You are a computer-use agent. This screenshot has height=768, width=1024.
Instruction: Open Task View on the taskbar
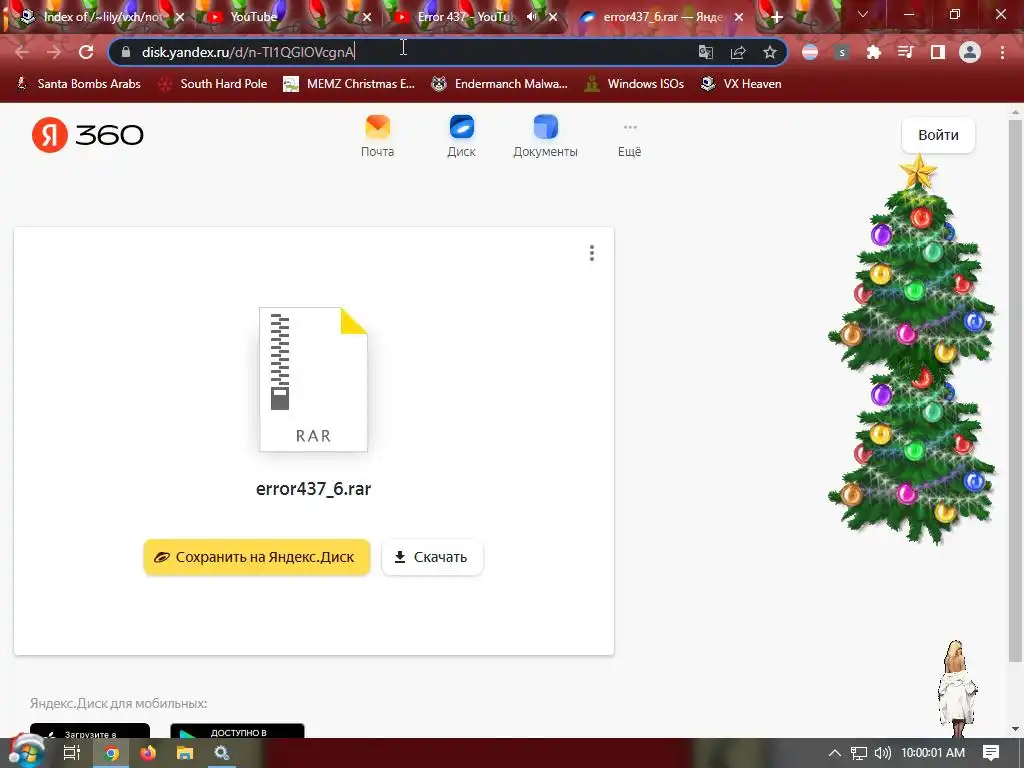click(x=72, y=753)
